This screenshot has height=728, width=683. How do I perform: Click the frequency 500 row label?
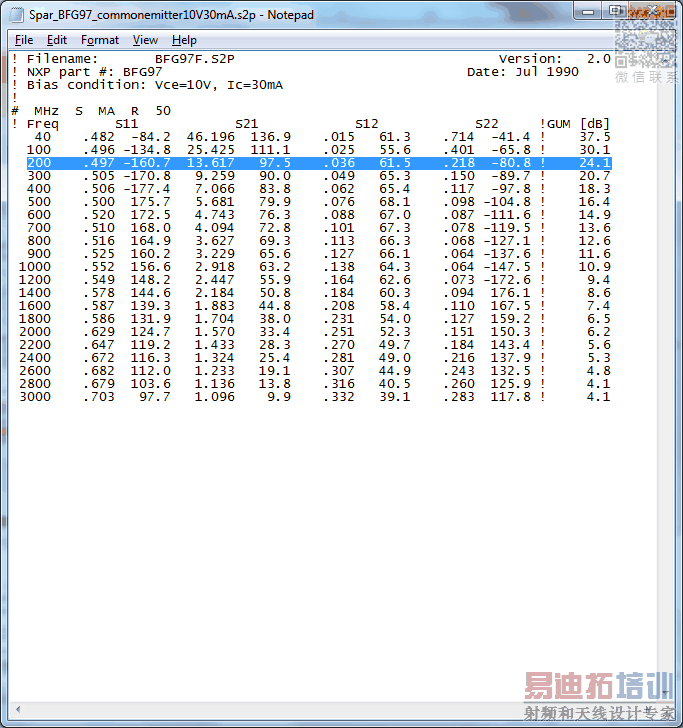pos(39,202)
